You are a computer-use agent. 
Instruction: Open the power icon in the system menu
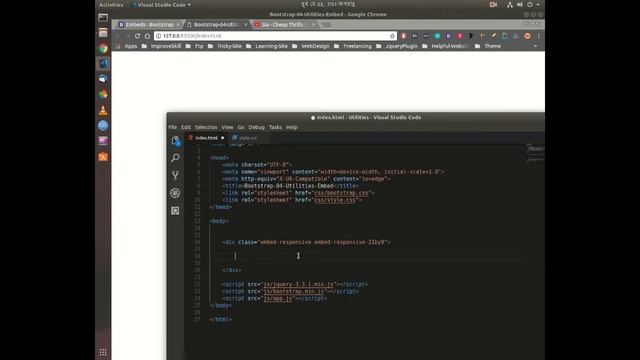[530, 5]
